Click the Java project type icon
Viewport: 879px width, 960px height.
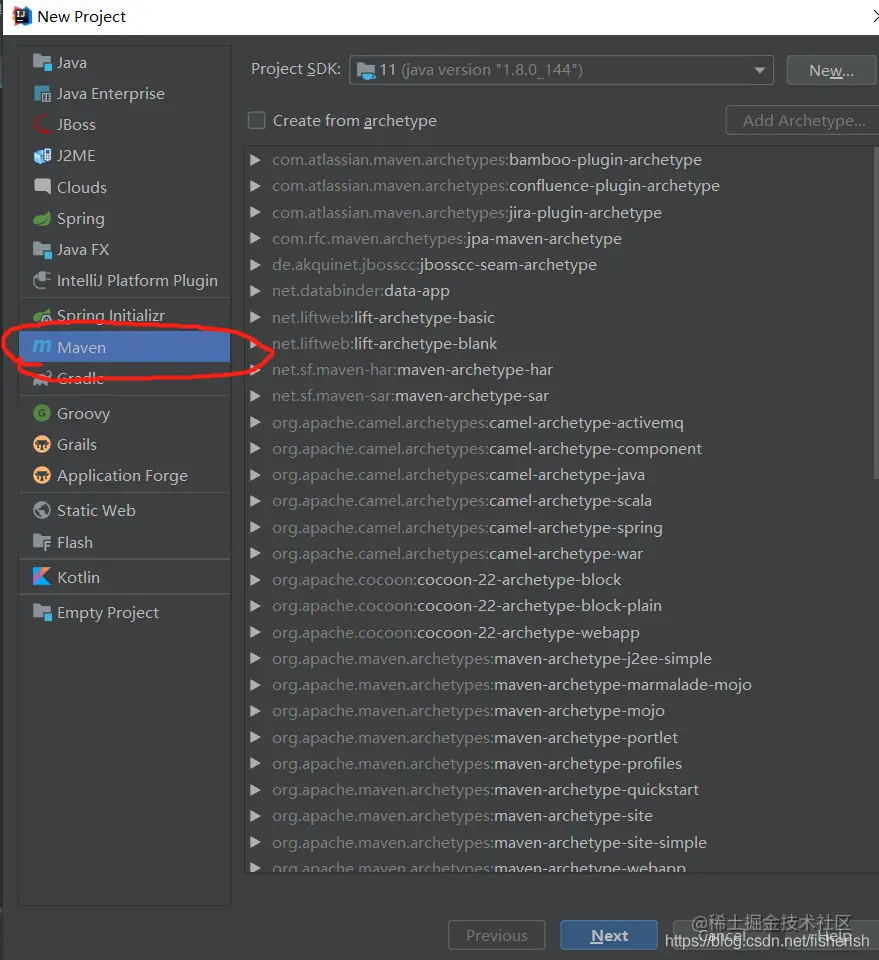point(42,62)
